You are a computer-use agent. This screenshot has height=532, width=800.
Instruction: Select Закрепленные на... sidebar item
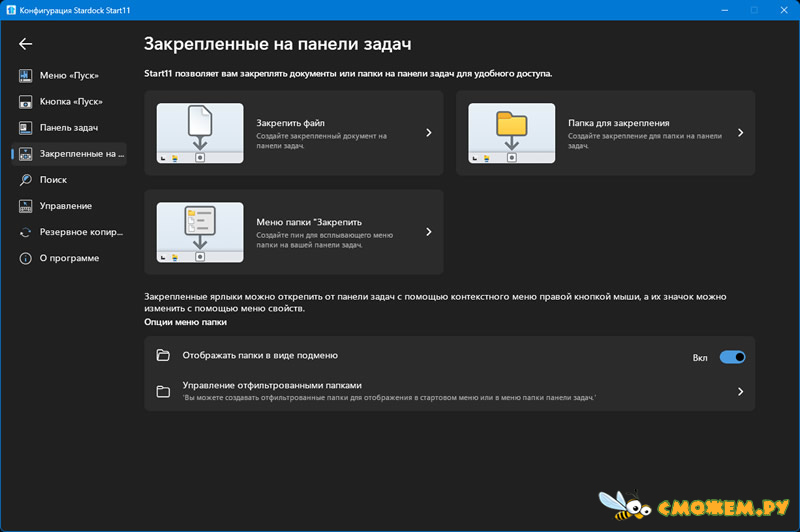pos(69,154)
